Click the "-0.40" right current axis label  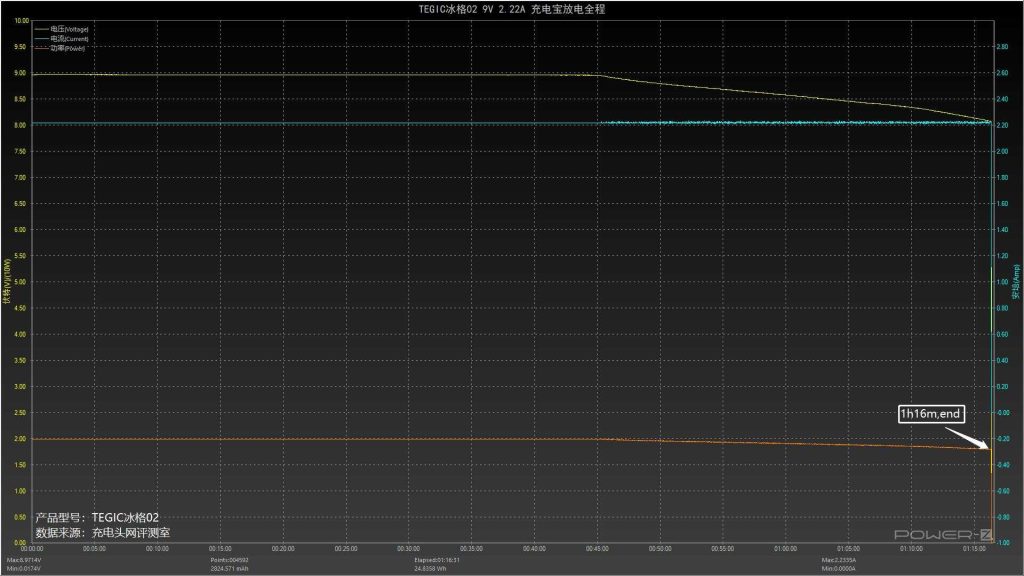click(1002, 465)
